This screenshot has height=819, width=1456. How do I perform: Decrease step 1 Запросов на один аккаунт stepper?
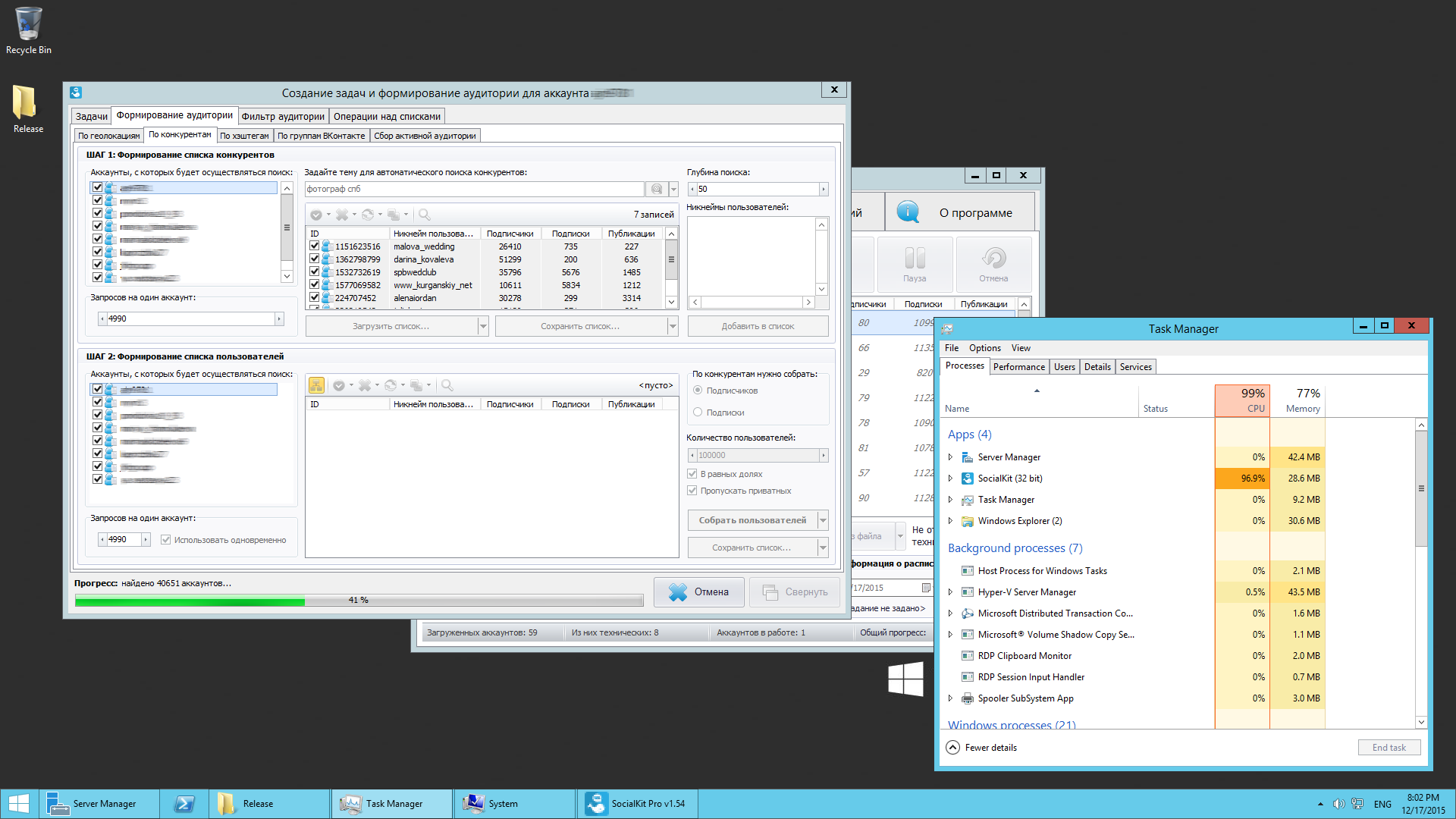(102, 319)
